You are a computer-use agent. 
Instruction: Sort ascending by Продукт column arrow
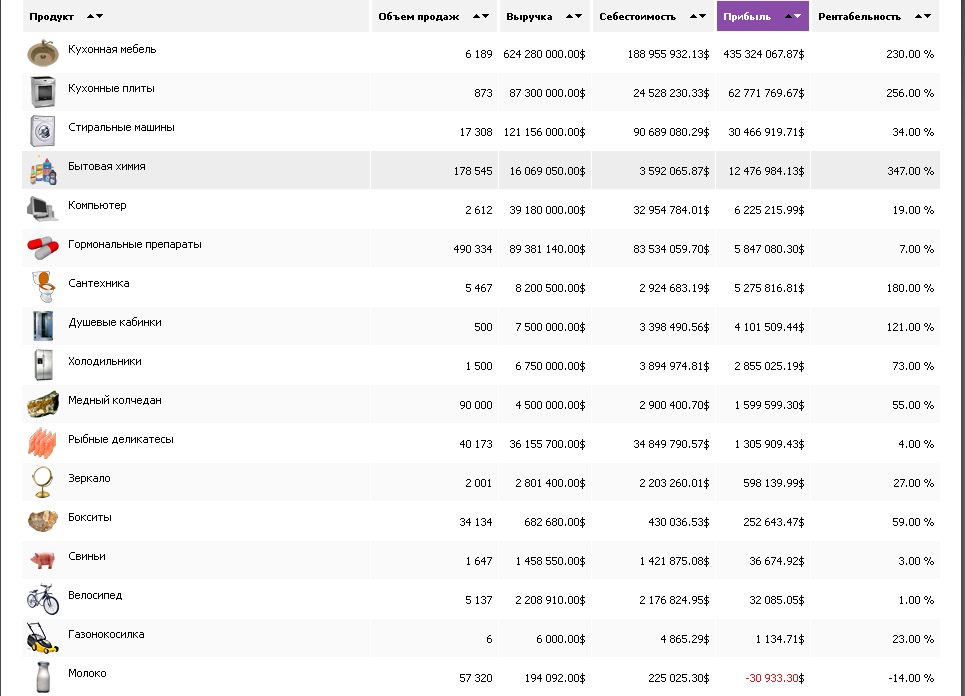pyautogui.click(x=90, y=17)
